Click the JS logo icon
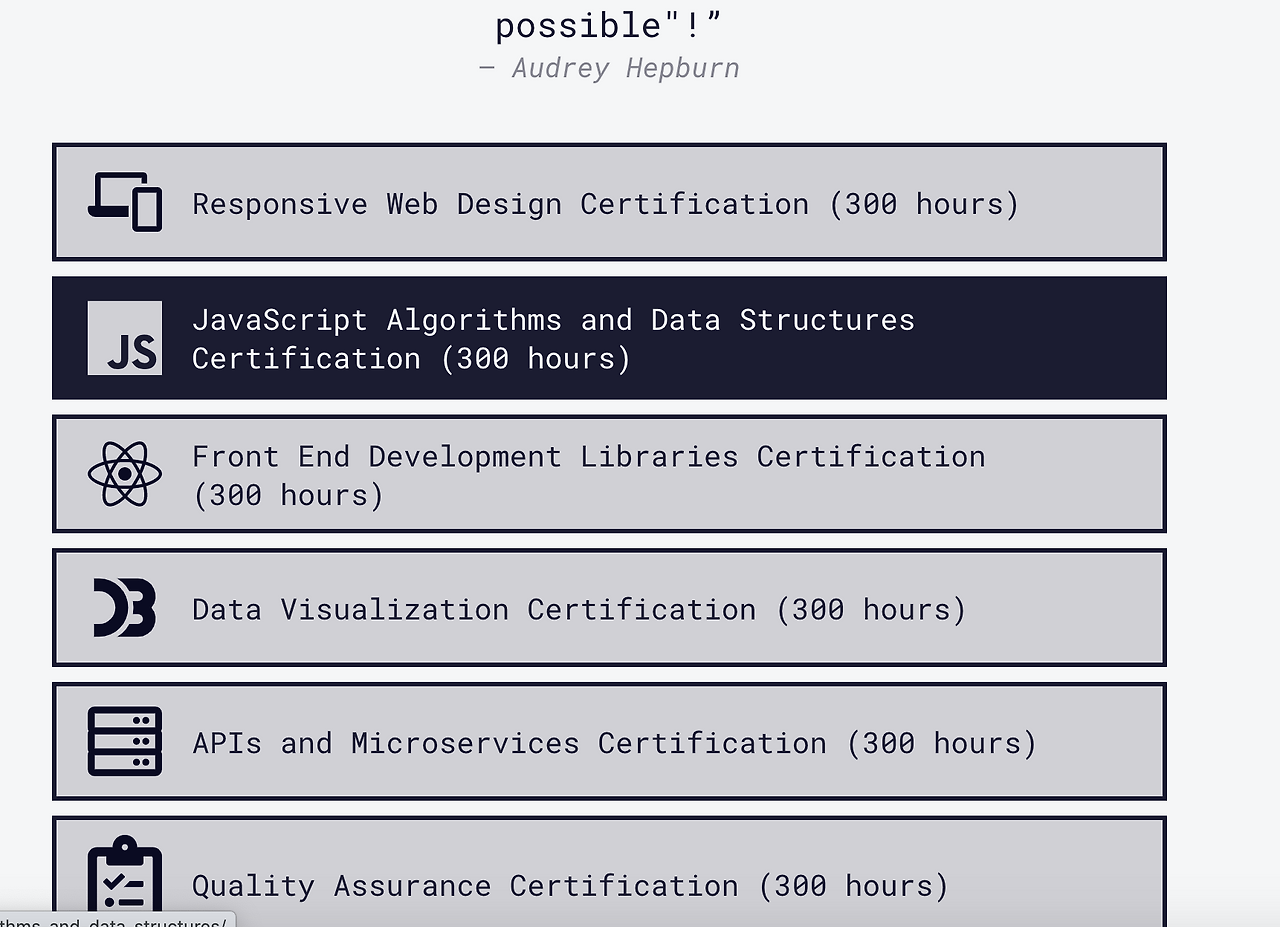 click(x=125, y=338)
